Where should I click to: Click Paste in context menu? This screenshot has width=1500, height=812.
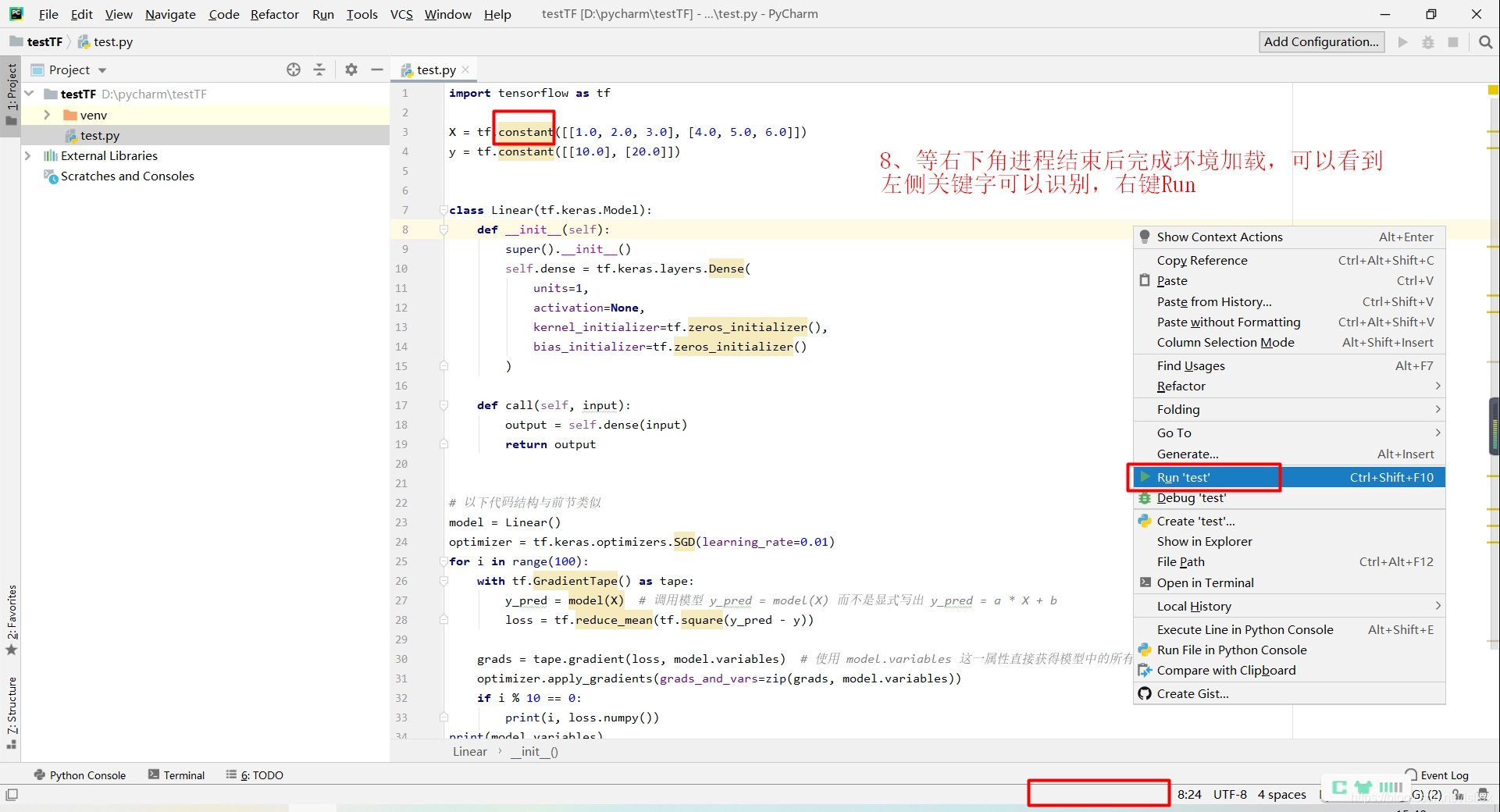1289,281
